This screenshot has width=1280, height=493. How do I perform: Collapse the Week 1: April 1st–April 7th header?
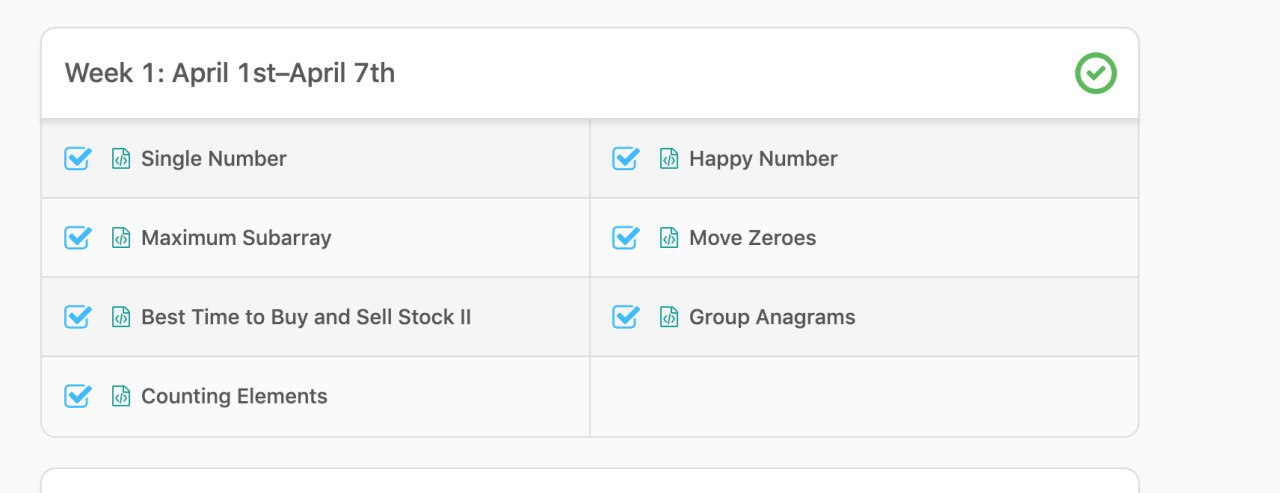coord(590,73)
